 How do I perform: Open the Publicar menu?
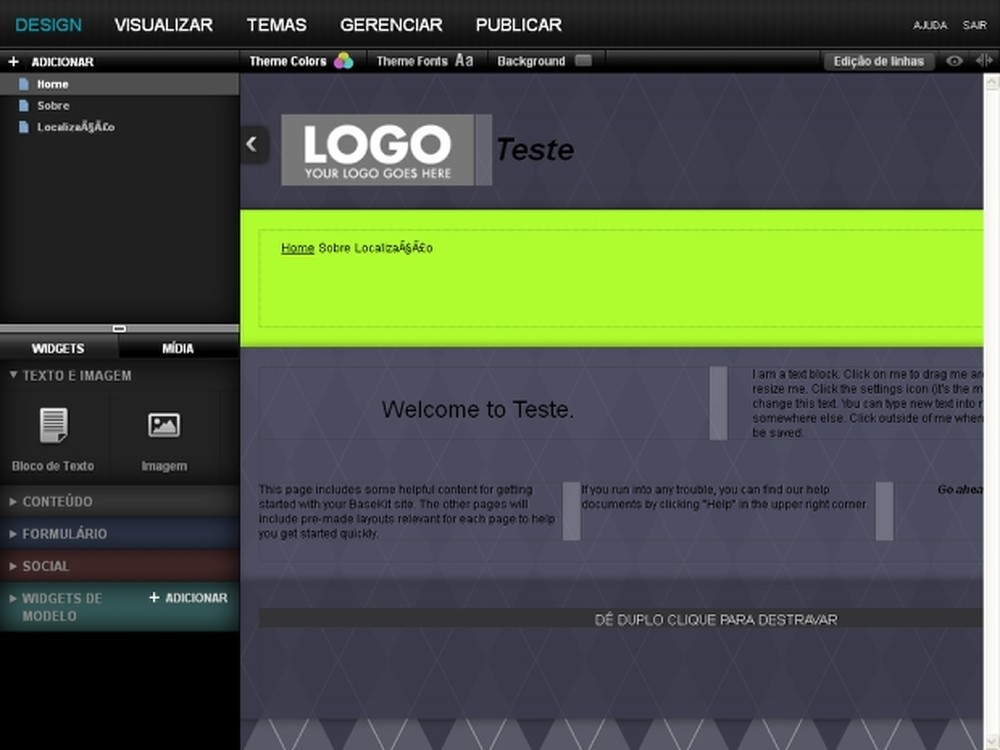pos(518,25)
